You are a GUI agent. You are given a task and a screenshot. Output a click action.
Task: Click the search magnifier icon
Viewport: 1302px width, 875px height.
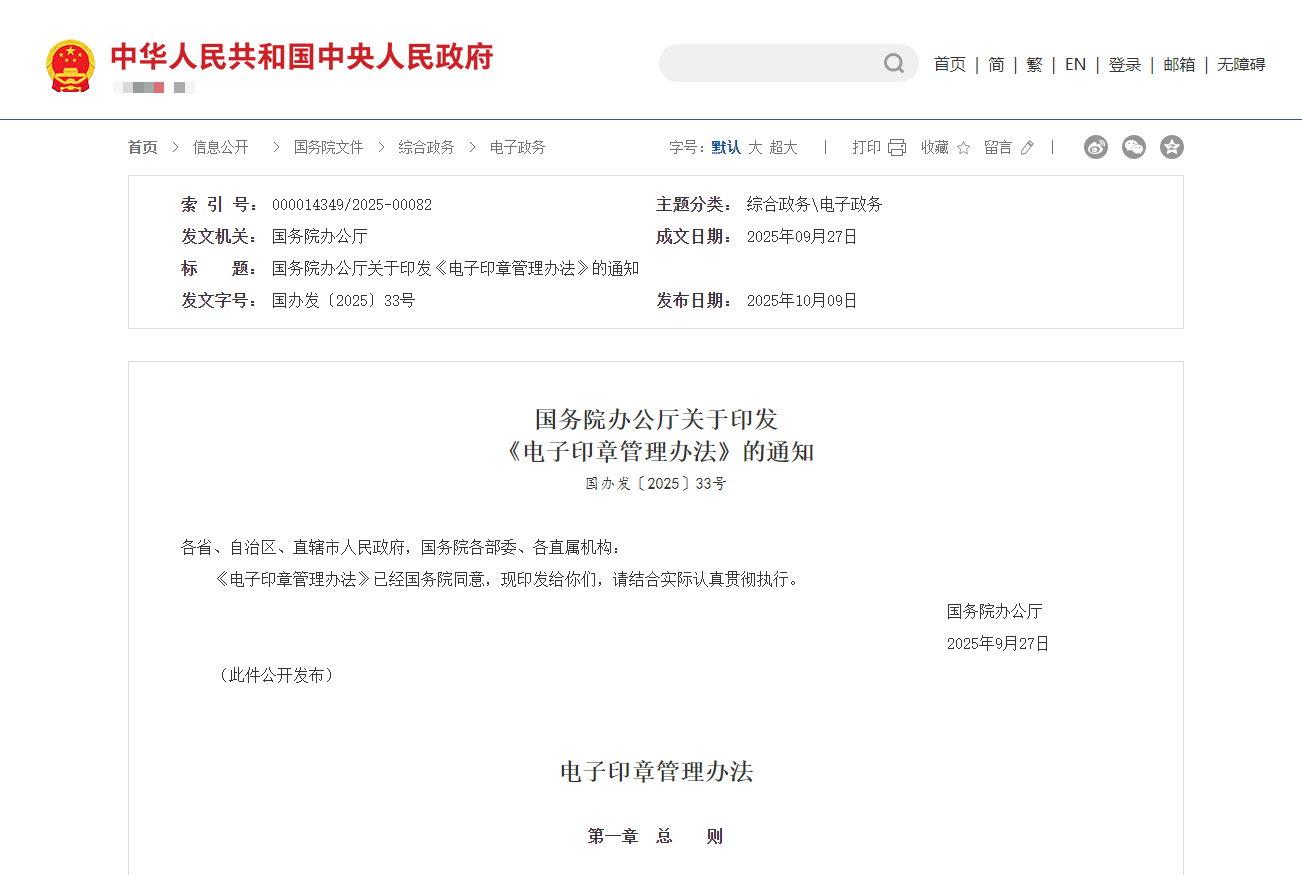[893, 63]
